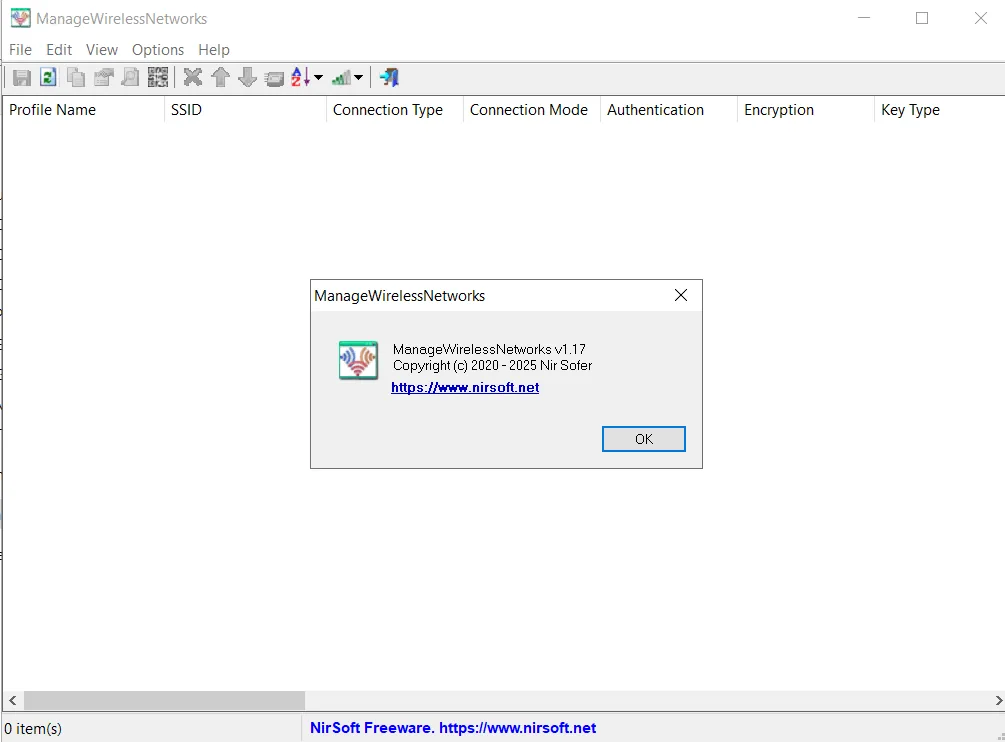Click OK in the About dialog

pyautogui.click(x=644, y=439)
